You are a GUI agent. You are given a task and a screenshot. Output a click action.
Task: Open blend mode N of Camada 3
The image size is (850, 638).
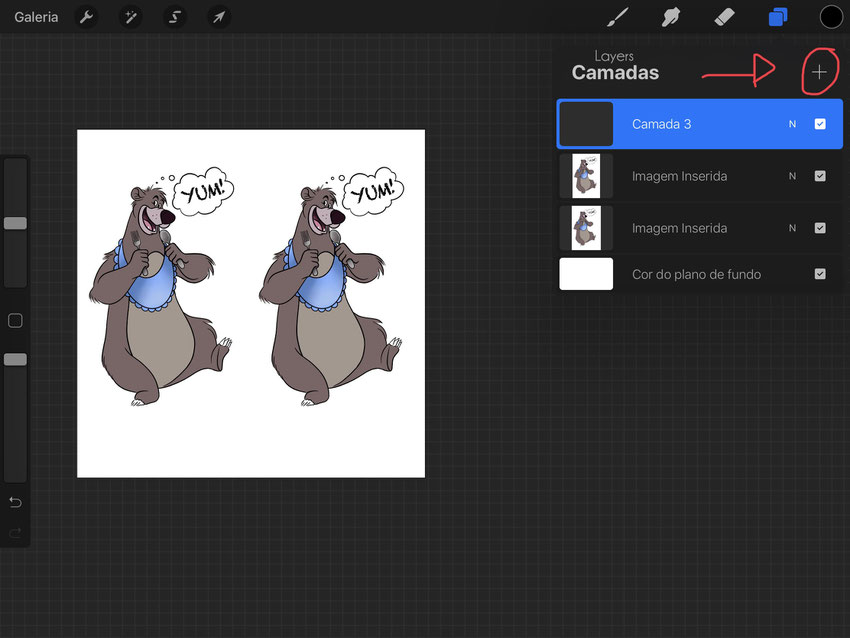tap(792, 124)
